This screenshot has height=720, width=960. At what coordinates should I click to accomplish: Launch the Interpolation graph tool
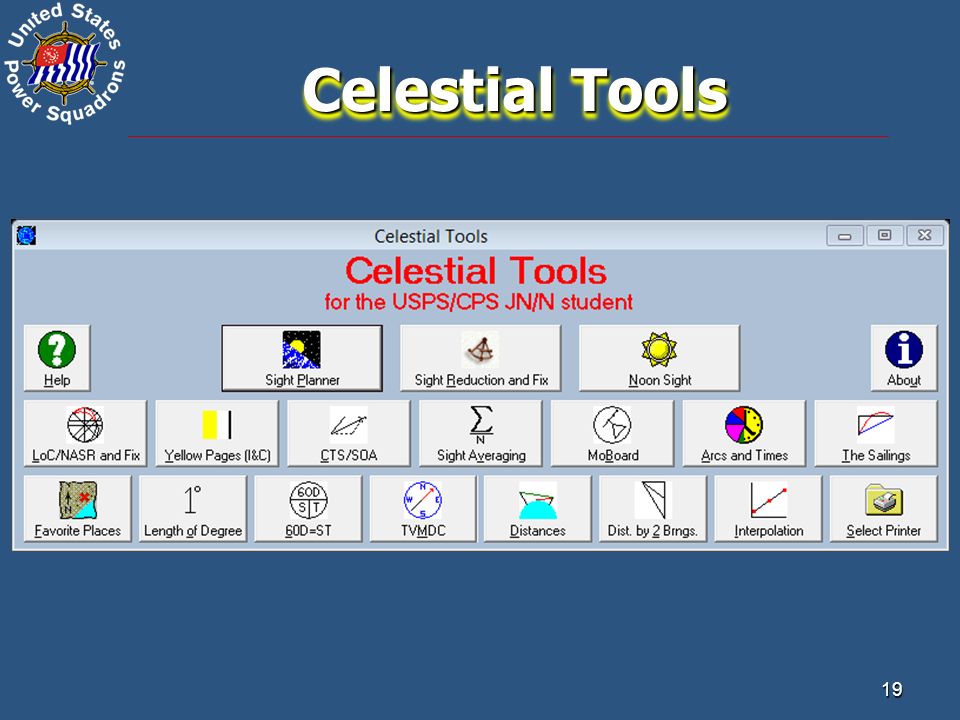click(768, 508)
